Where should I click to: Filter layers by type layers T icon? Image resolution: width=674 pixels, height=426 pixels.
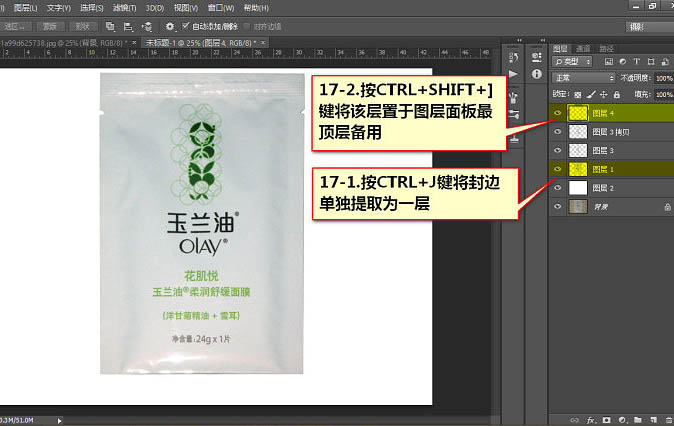[x=637, y=61]
